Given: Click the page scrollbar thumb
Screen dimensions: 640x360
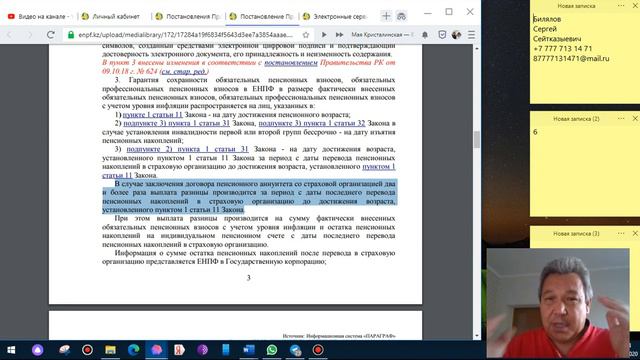Looking at the screenshot, I should pos(476,139).
